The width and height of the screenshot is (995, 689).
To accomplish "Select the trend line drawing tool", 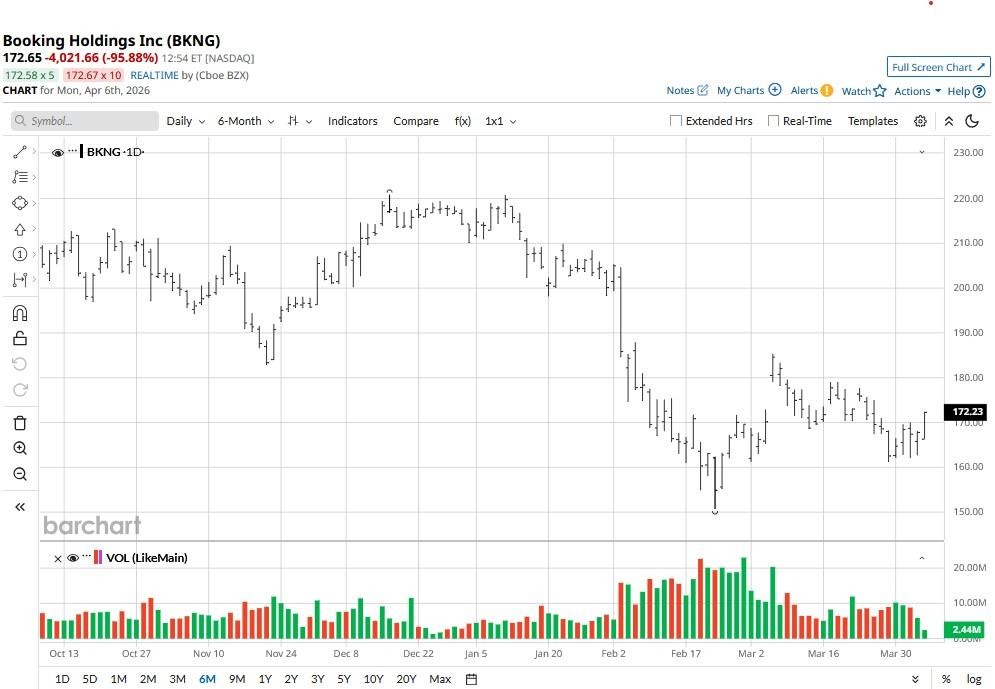I will coord(20,152).
